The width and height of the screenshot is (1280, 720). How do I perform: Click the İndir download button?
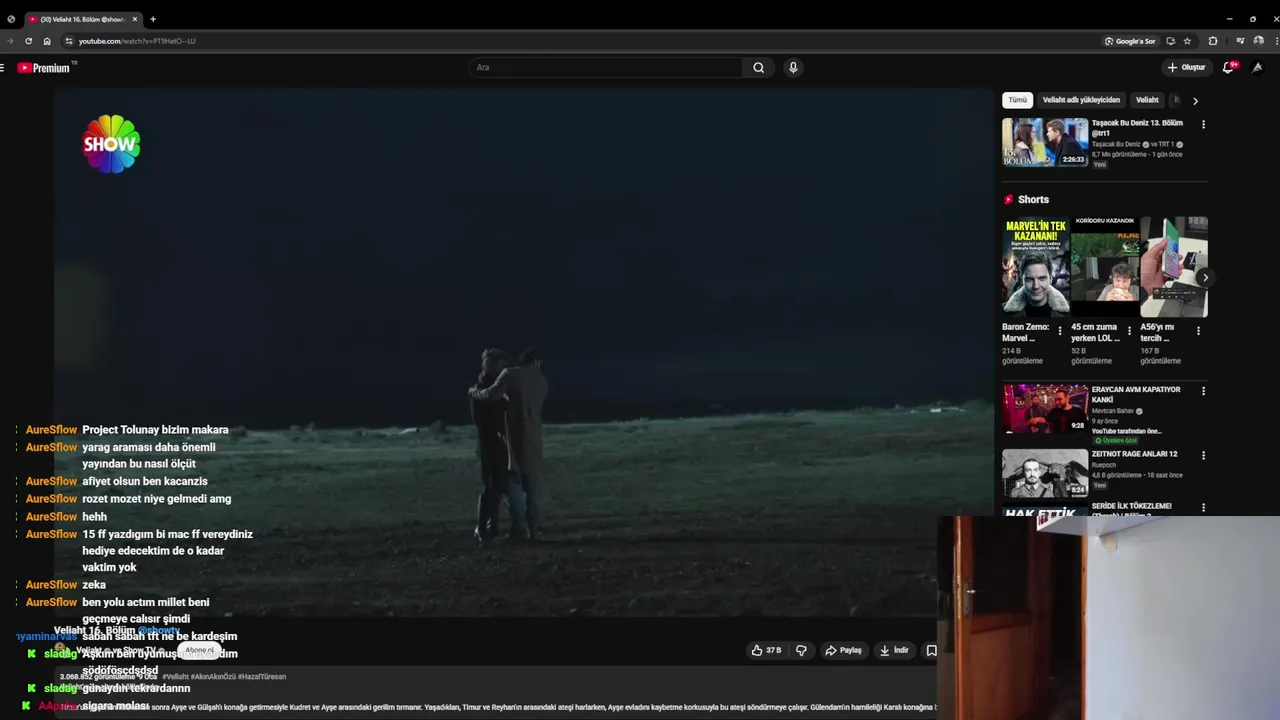894,650
